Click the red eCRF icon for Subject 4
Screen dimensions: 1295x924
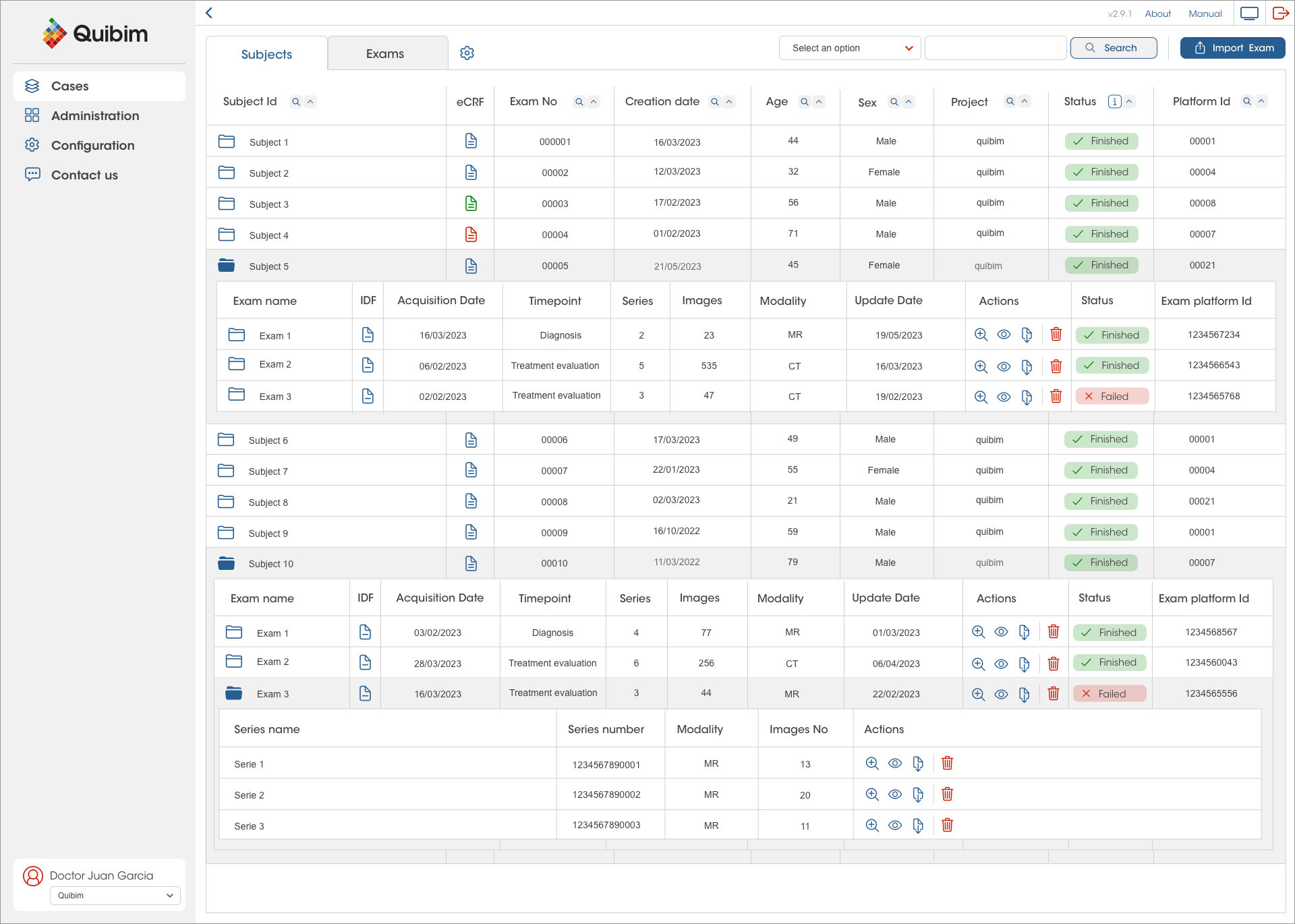470,234
